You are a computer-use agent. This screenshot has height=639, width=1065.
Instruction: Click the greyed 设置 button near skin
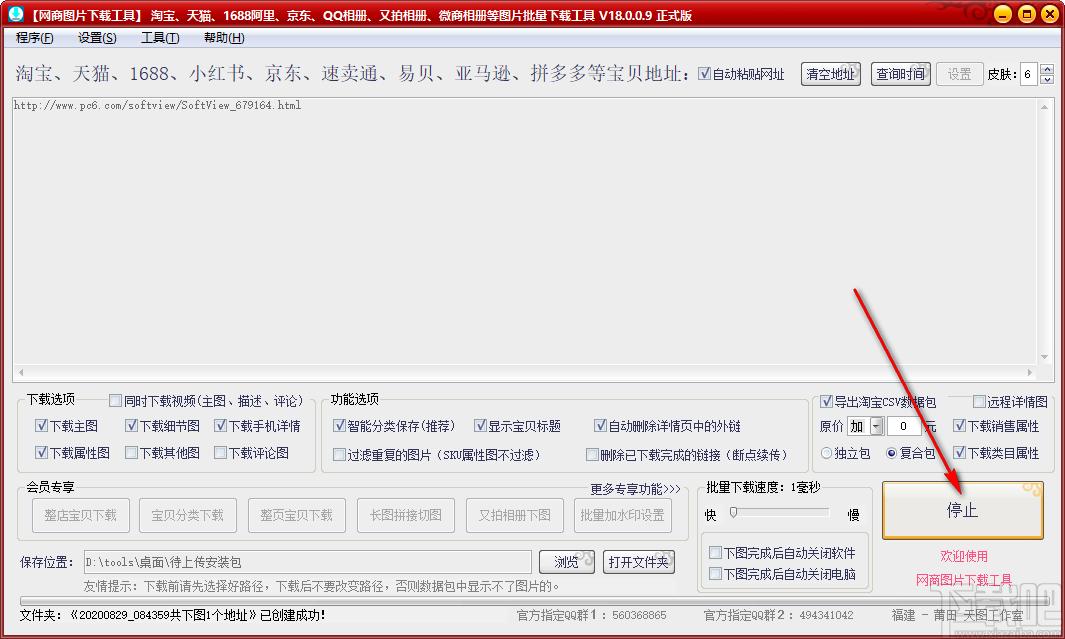959,74
